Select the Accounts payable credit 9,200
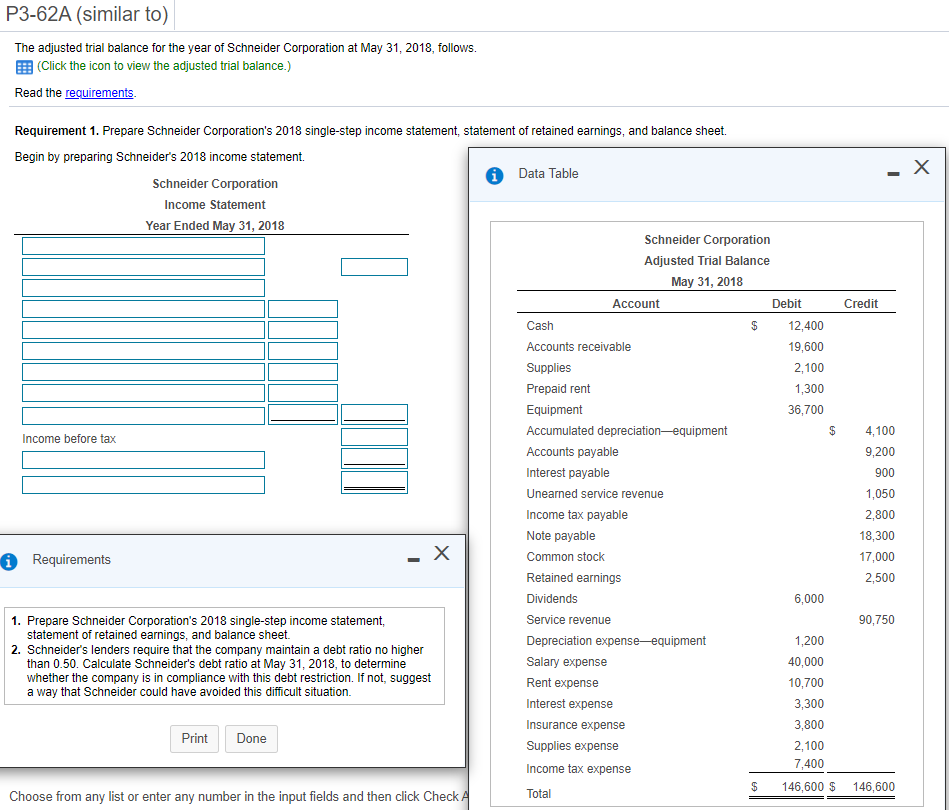The image size is (949, 810). point(880,452)
